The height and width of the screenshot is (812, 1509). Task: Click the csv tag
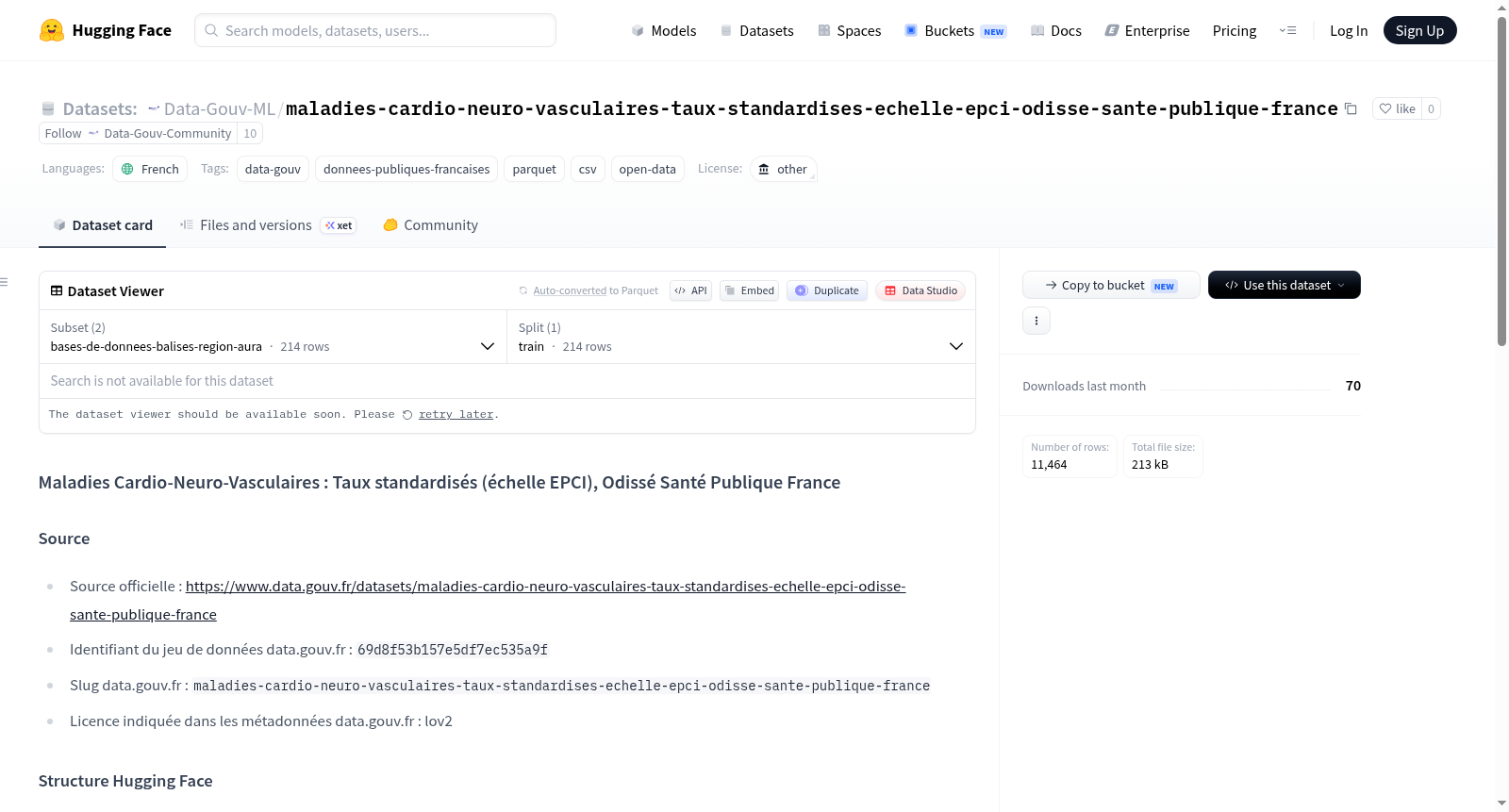point(588,169)
